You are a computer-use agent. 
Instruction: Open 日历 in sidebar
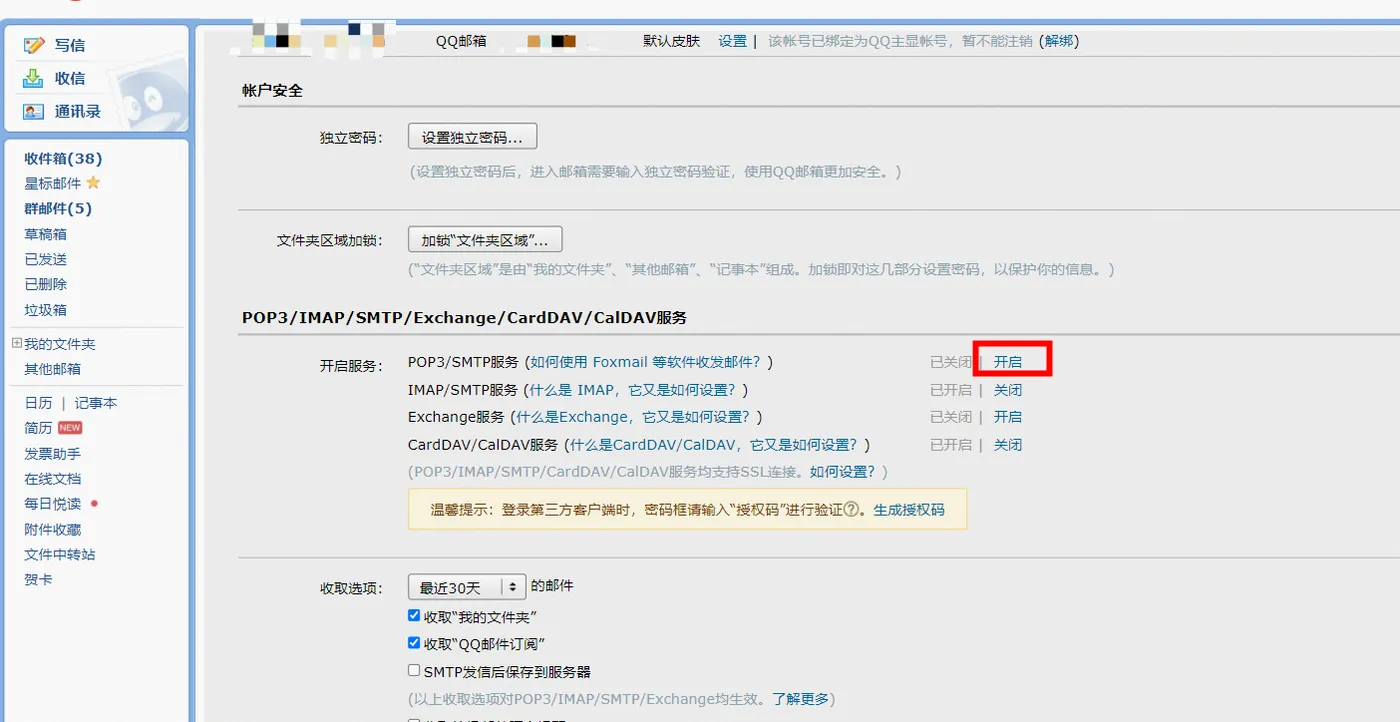[x=38, y=403]
